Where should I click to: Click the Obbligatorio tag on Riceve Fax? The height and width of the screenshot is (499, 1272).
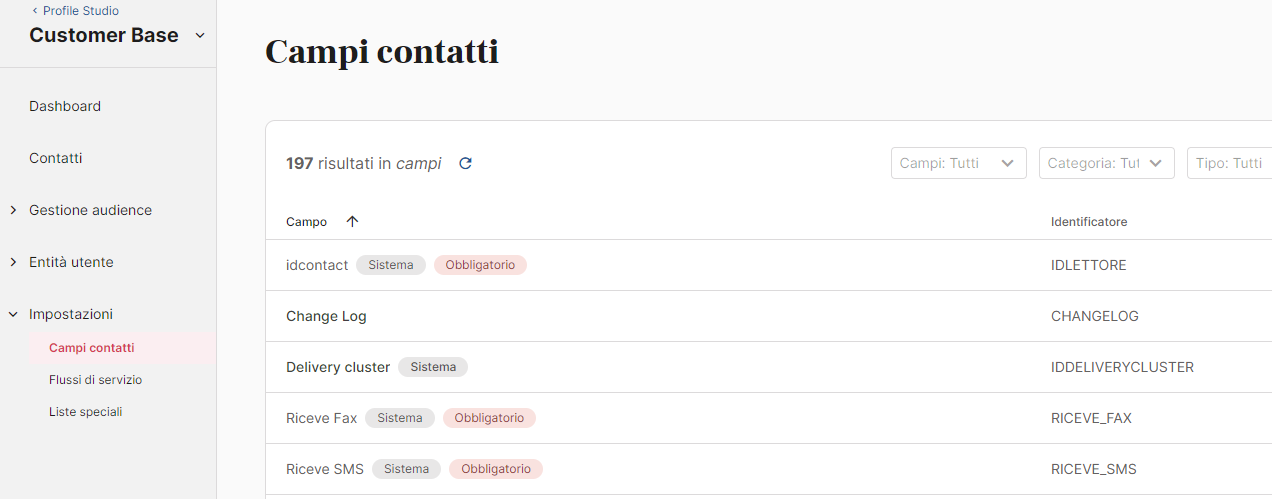pyautogui.click(x=489, y=418)
